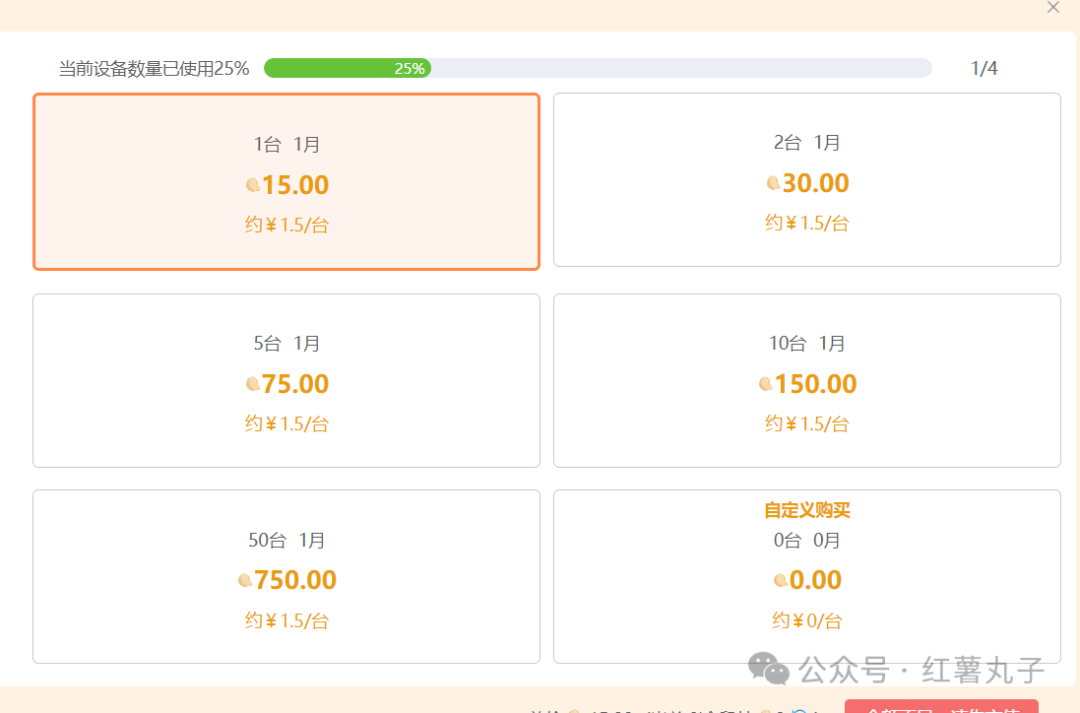The width and height of the screenshot is (1080, 713).
Task: Click the coin icon beside 75.00
Action: point(253,384)
